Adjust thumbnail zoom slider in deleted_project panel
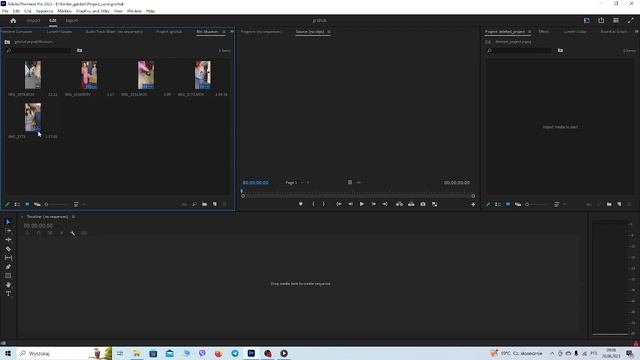 pos(537,204)
